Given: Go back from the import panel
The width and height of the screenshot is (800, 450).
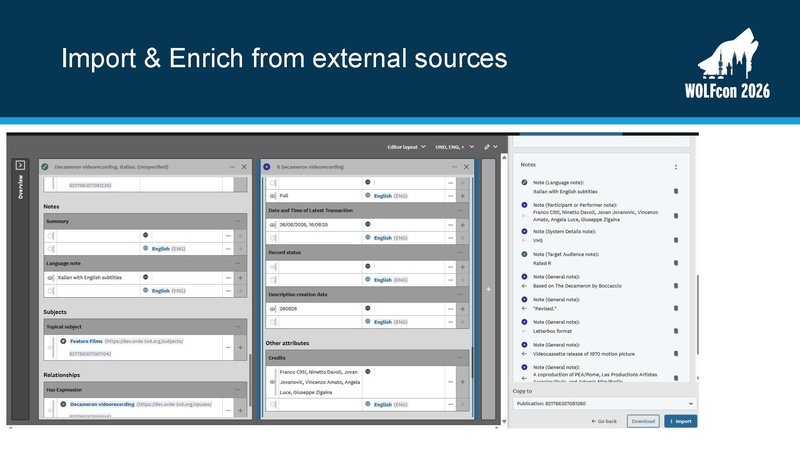Looking at the screenshot, I should (604, 421).
